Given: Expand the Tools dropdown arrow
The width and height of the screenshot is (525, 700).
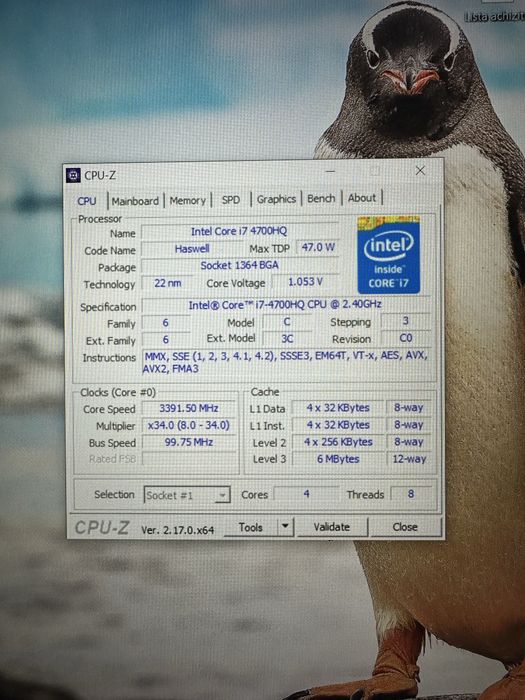Looking at the screenshot, I should click(285, 527).
